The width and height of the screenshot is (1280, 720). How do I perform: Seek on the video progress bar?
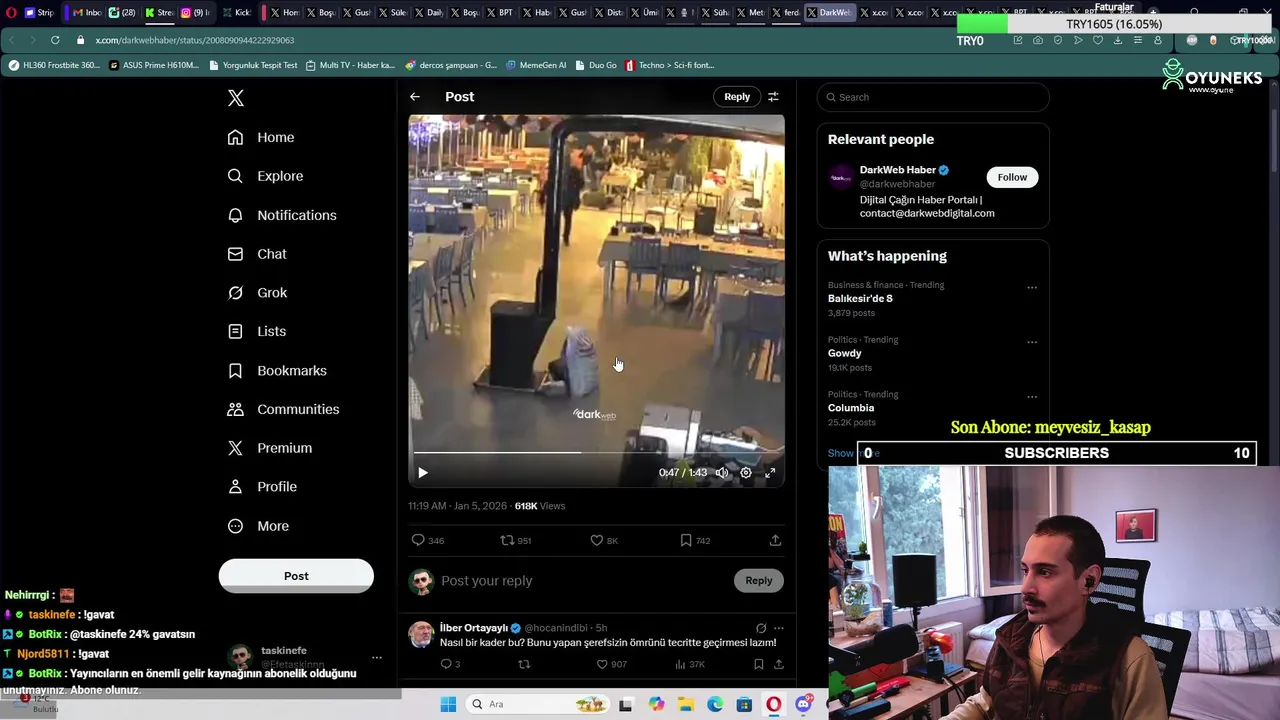point(596,453)
